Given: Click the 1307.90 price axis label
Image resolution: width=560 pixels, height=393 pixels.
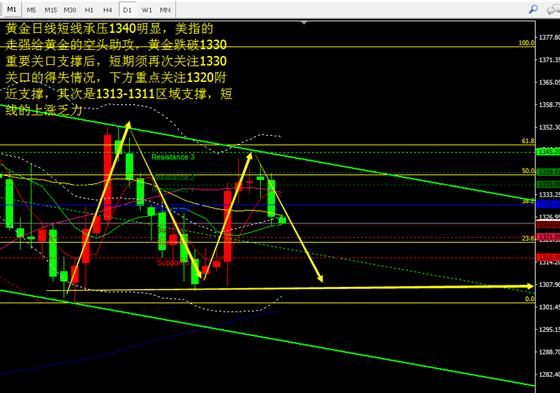Looking at the screenshot, I should [x=549, y=285].
